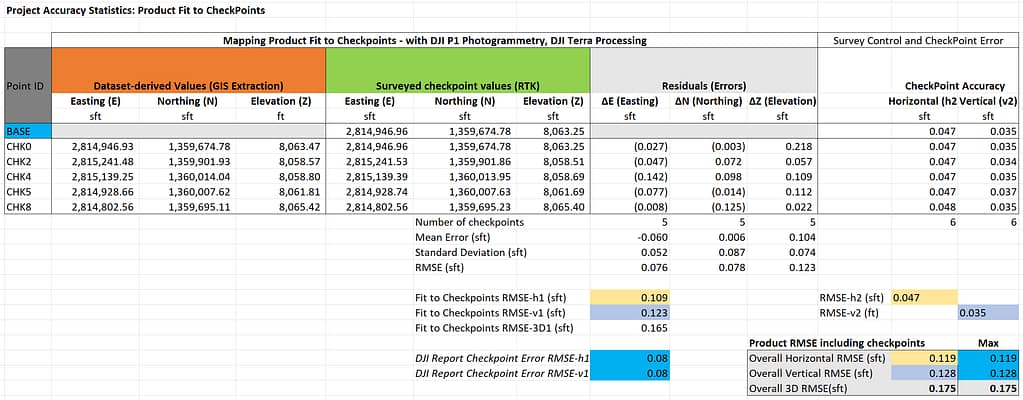Select the Point ID column header
This screenshot has height=400, width=1023.
tap(27, 87)
